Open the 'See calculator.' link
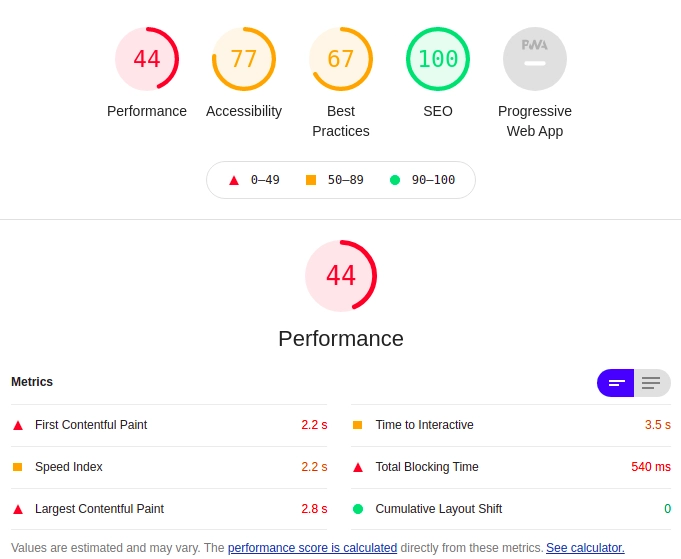 [585, 548]
